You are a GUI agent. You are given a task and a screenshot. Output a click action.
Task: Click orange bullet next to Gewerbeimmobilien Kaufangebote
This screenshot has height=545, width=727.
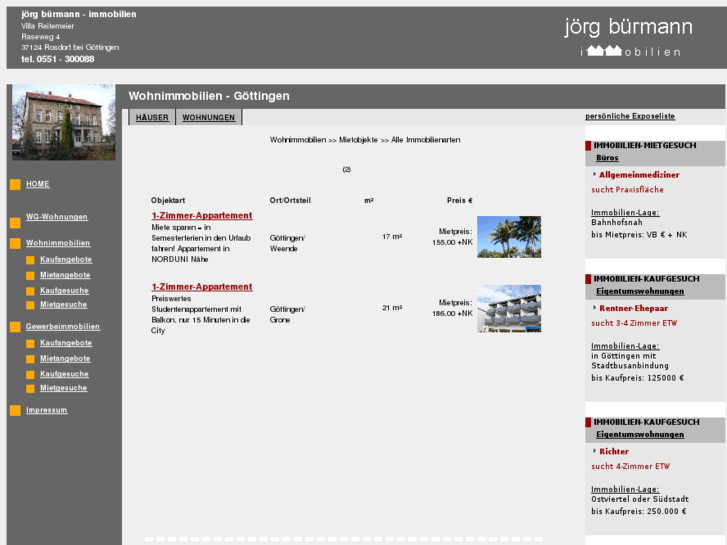coord(31,344)
